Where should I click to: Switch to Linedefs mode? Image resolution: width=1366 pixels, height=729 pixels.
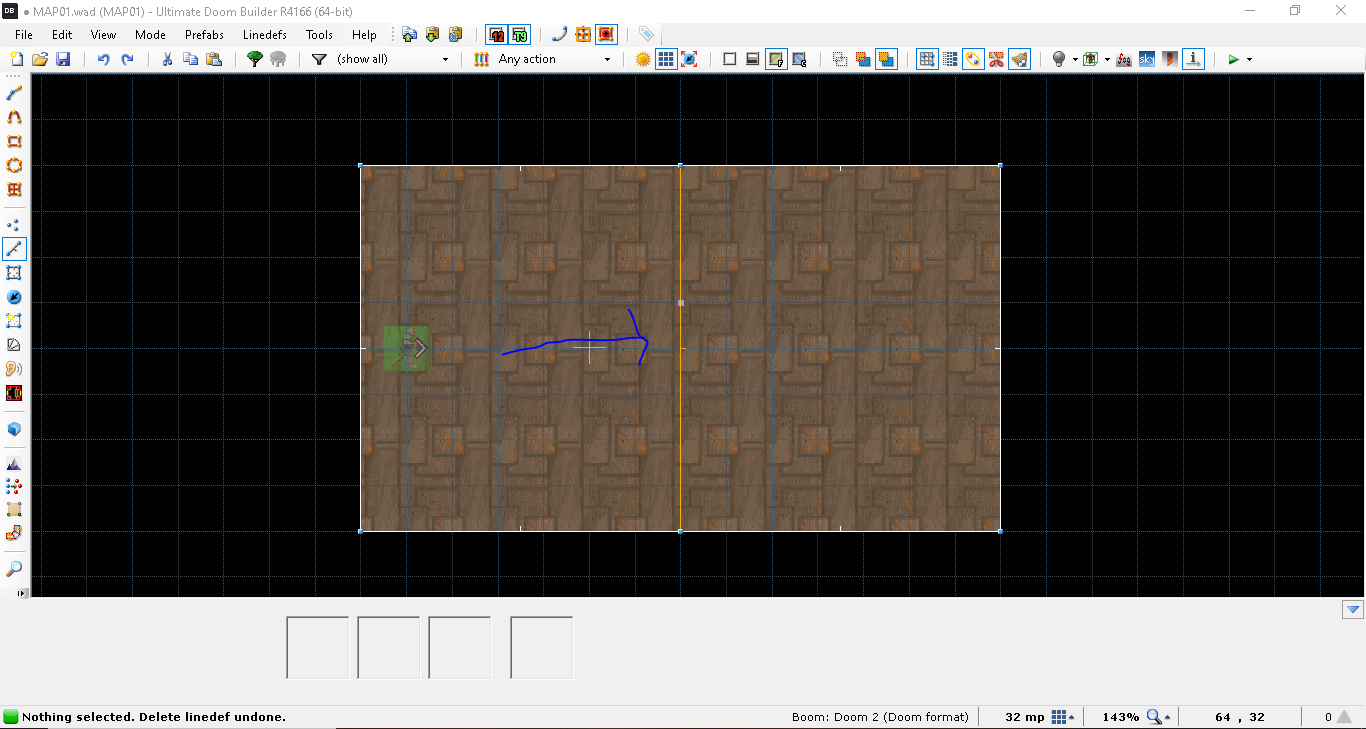point(14,249)
